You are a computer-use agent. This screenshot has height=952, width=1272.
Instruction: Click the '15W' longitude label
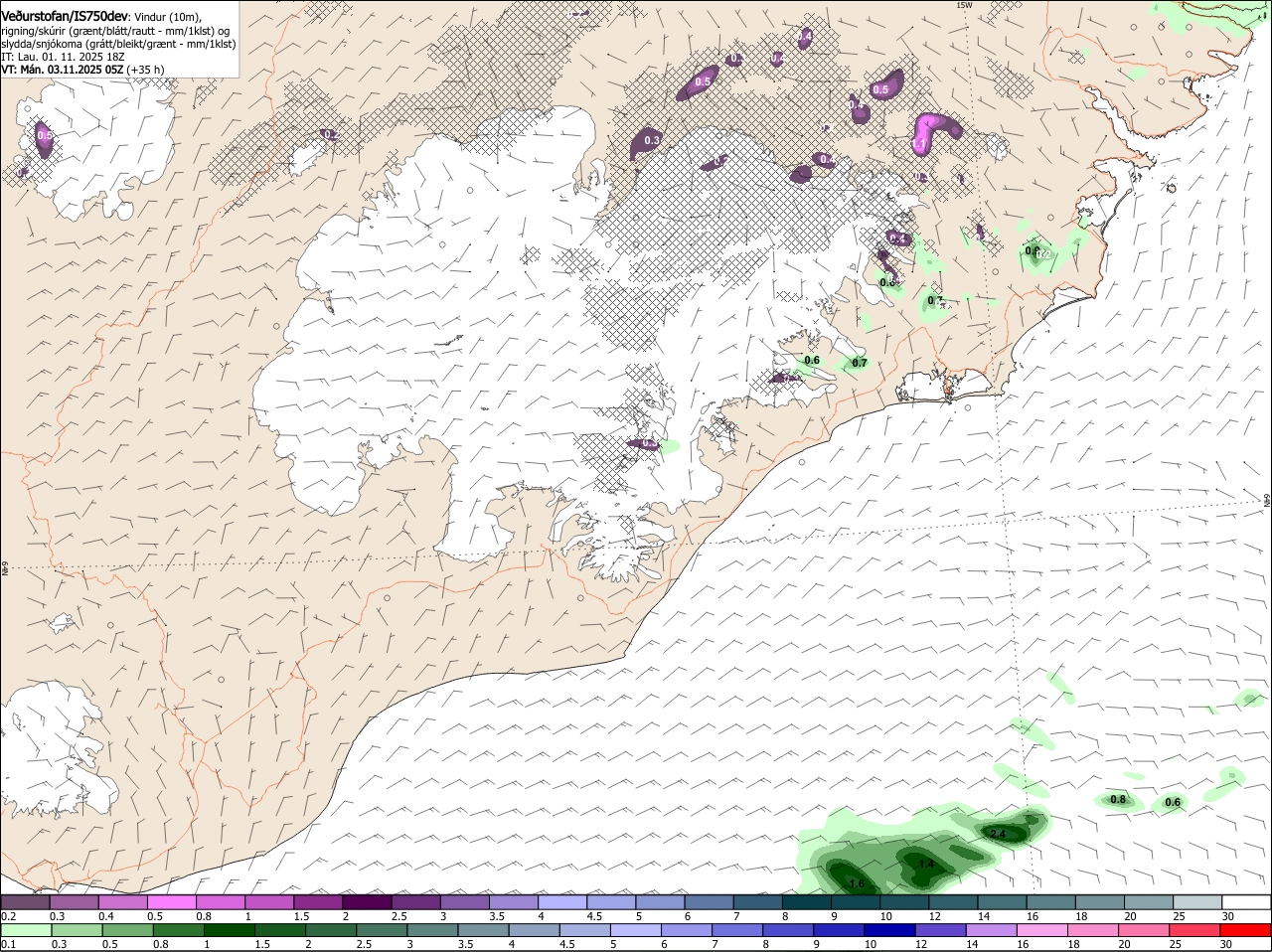point(963,5)
